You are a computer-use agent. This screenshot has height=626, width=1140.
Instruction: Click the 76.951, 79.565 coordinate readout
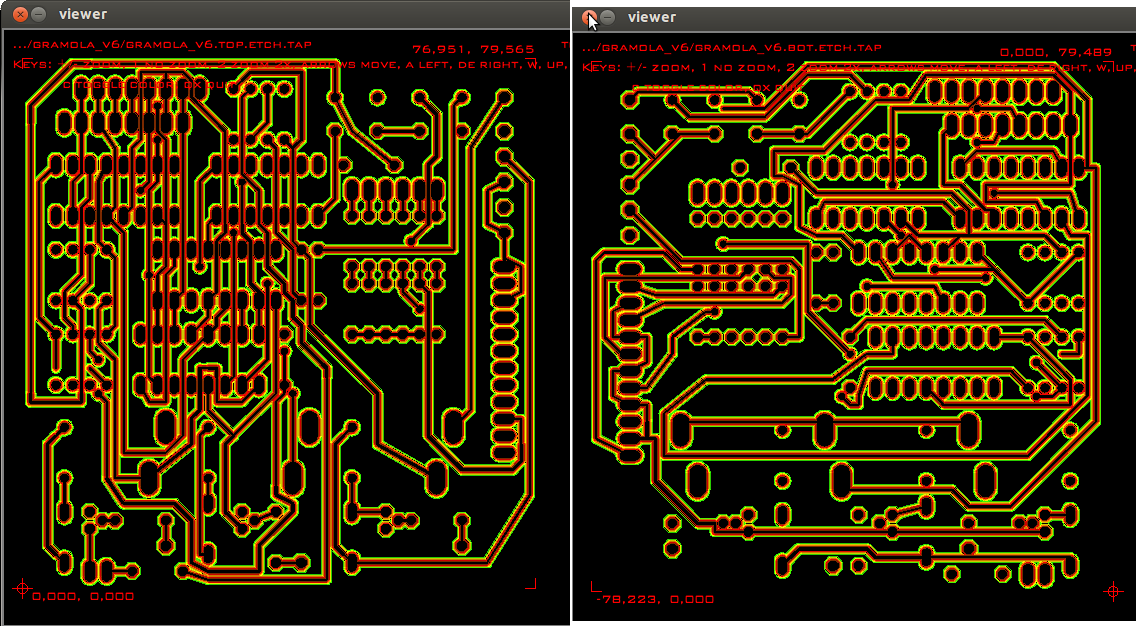tap(473, 48)
